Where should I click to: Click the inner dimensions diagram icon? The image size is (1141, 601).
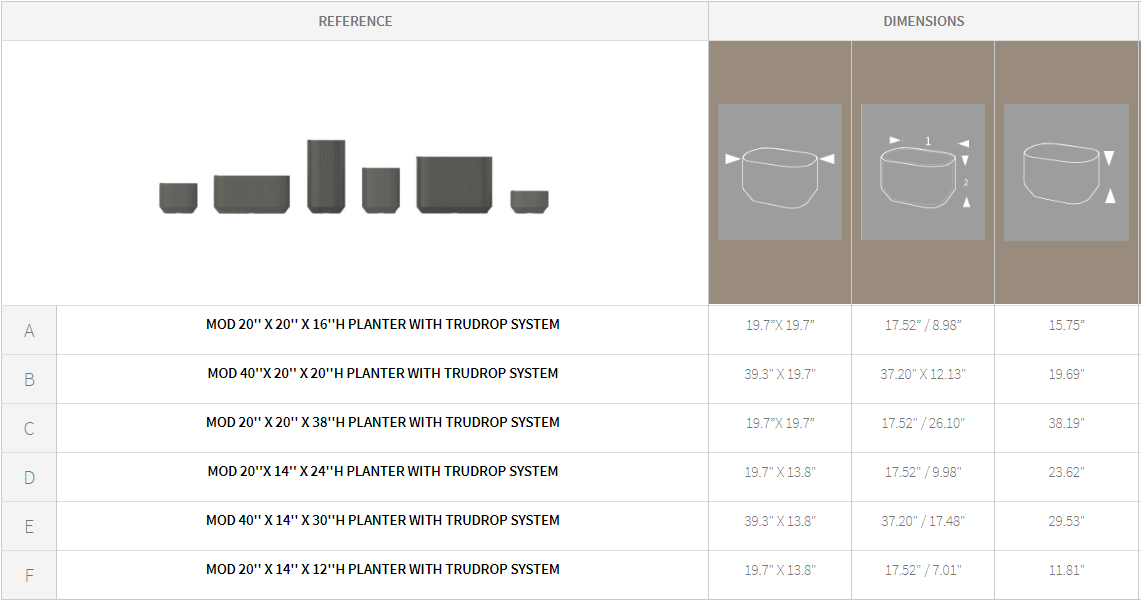tap(922, 172)
